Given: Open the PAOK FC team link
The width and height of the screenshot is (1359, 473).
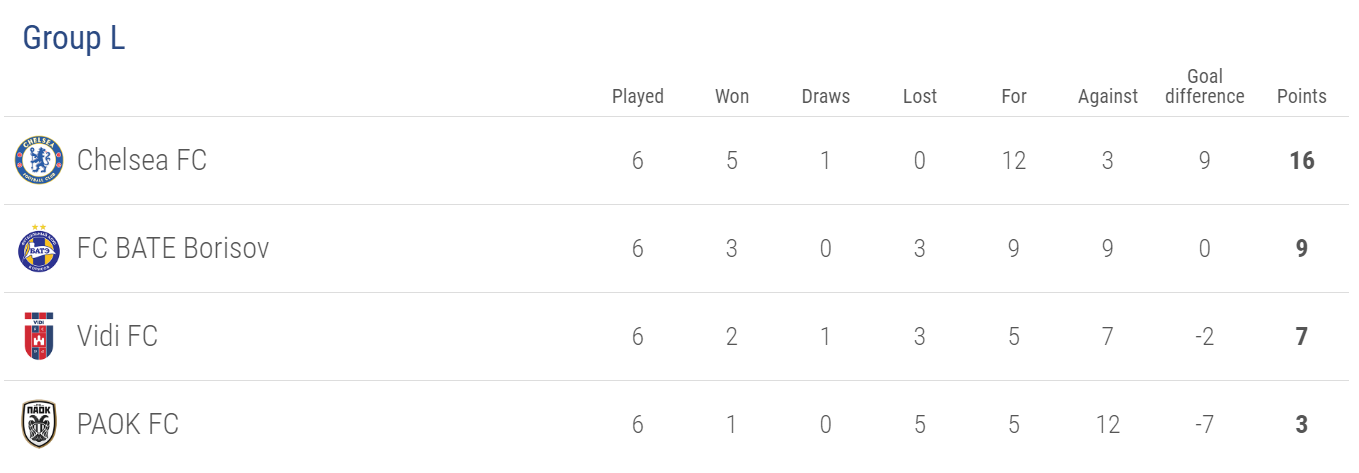Looking at the screenshot, I should tap(128, 424).
